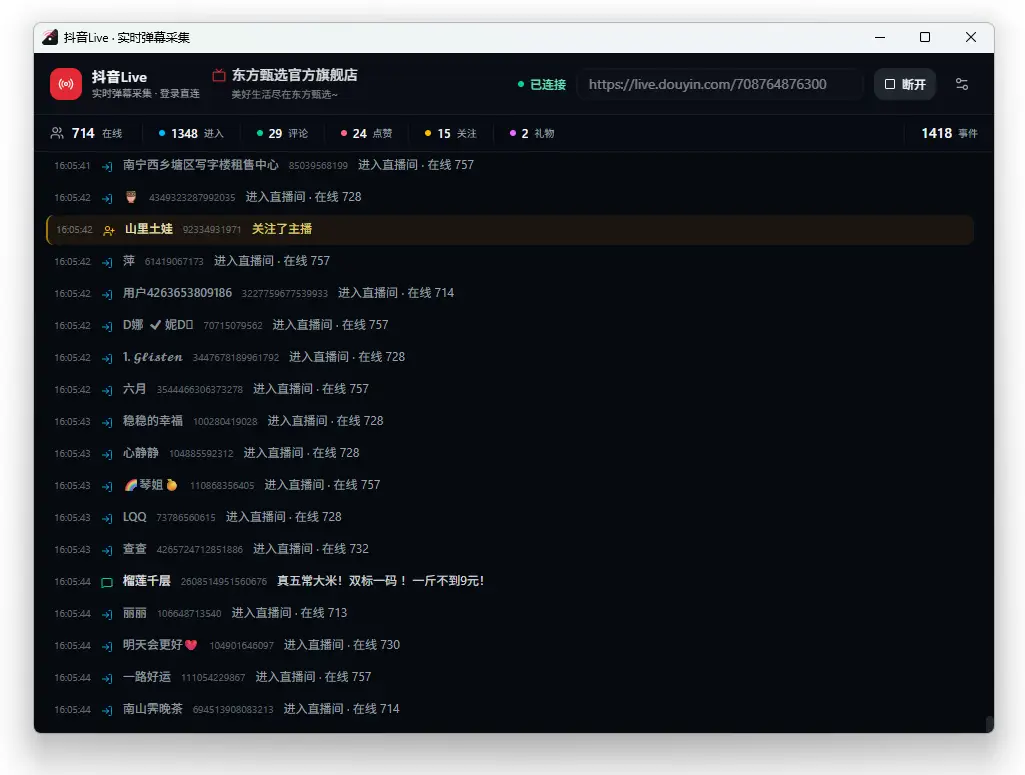Viewport: 1025px width, 775px height.
Task: Click the 2 礼物 stat
Action: pyautogui.click(x=531, y=133)
